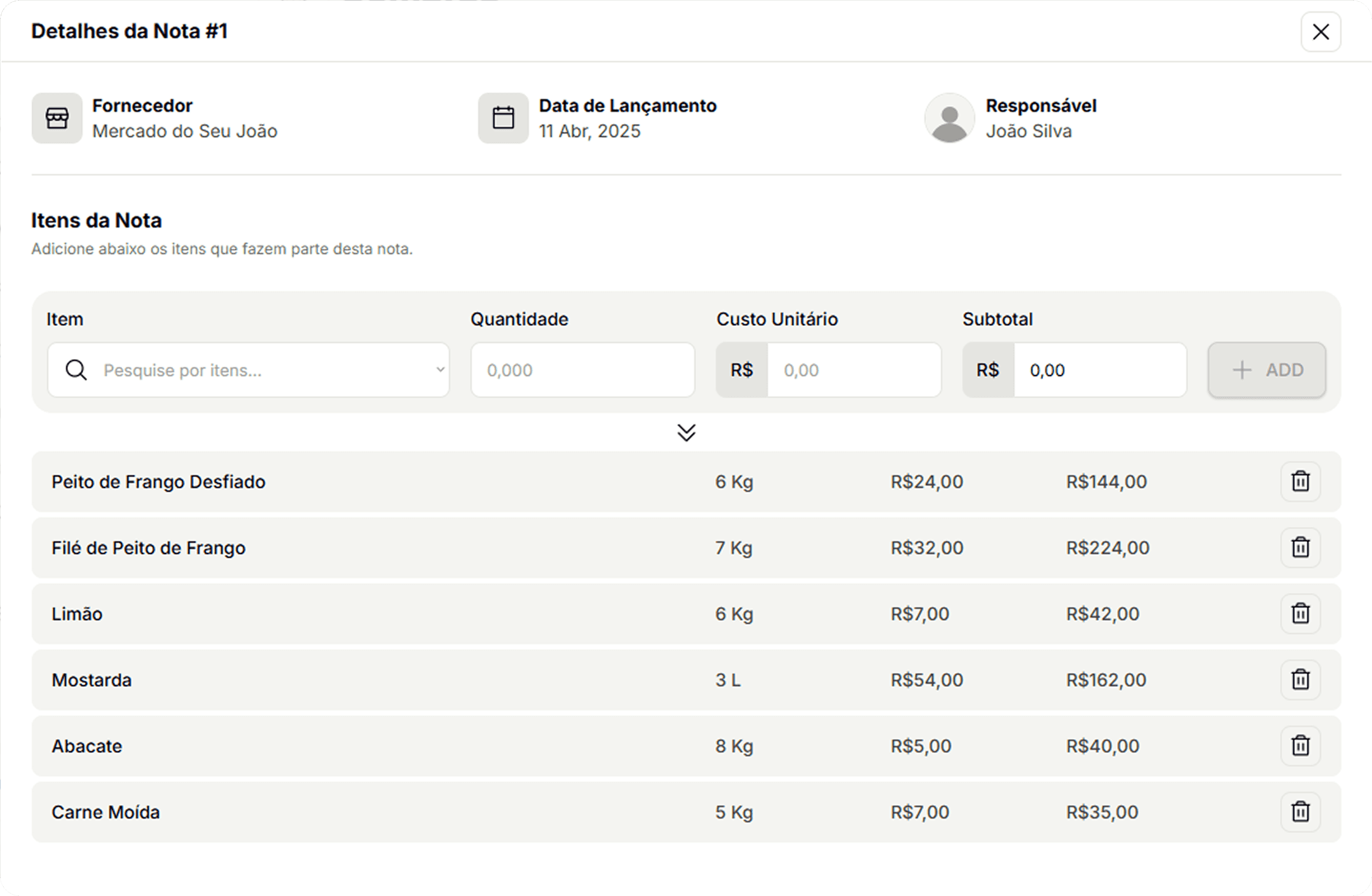Click the Custo Unitário value field

click(x=853, y=370)
